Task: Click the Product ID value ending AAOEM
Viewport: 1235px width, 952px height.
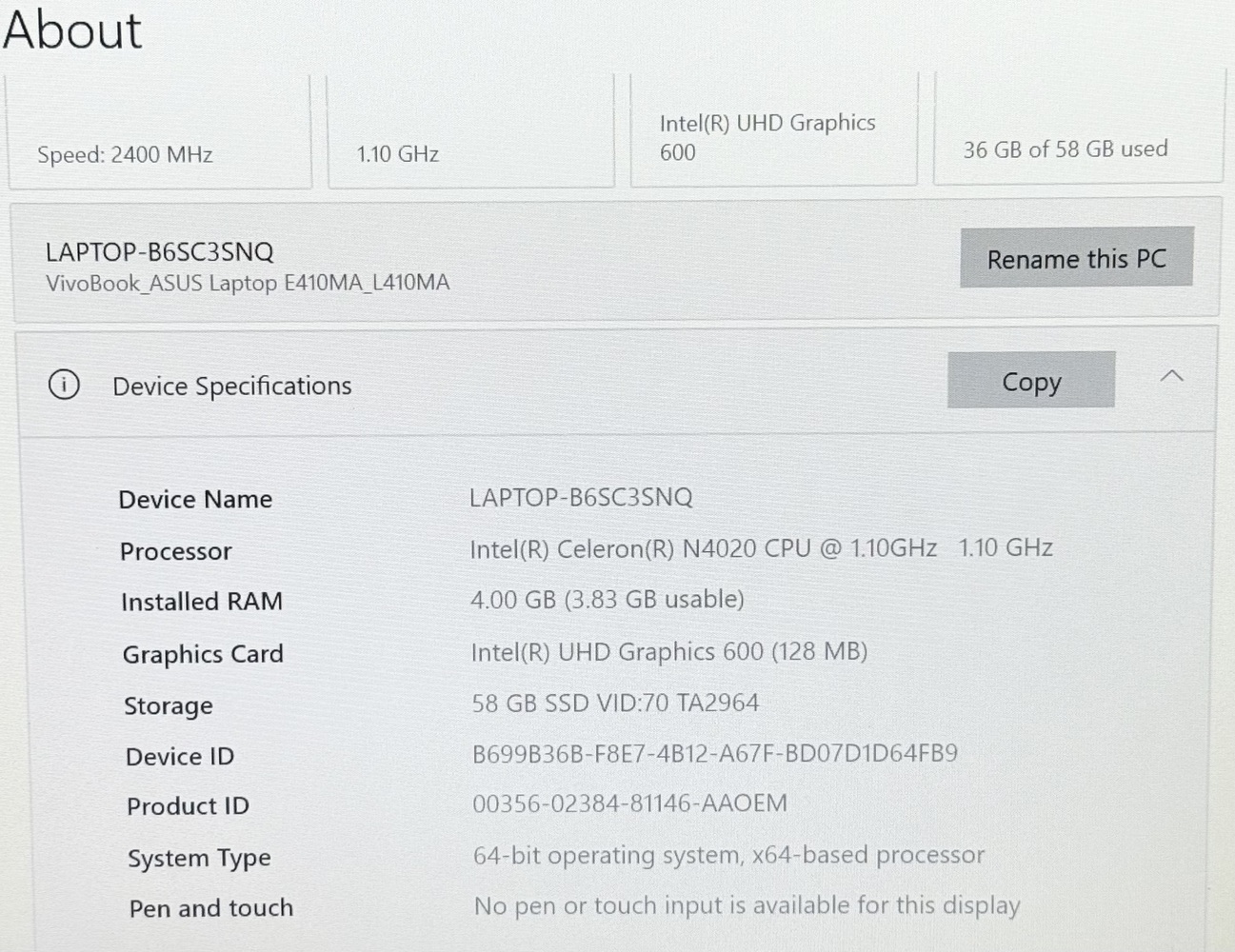Action: click(629, 803)
